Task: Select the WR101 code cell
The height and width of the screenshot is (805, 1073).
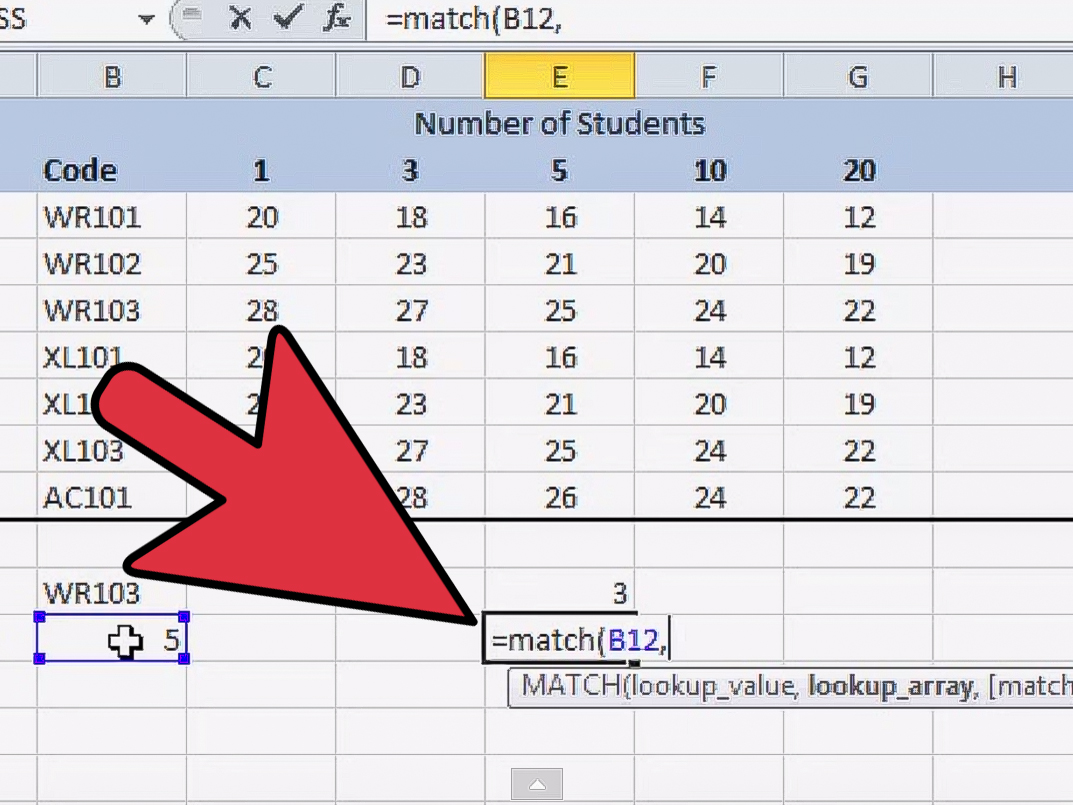Action: pos(112,217)
